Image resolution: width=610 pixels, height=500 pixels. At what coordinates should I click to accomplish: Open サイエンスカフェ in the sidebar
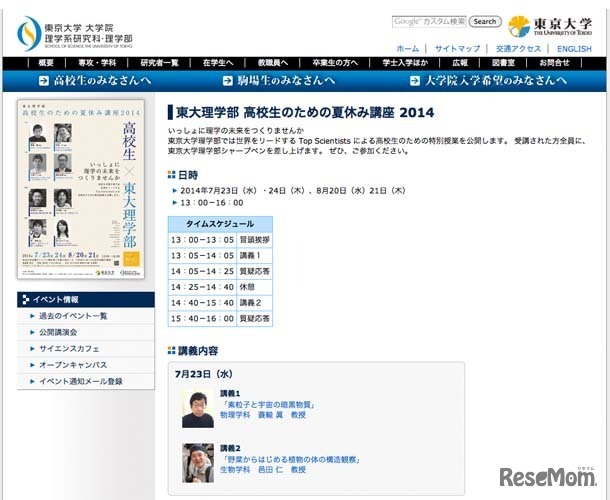pyautogui.click(x=69, y=349)
